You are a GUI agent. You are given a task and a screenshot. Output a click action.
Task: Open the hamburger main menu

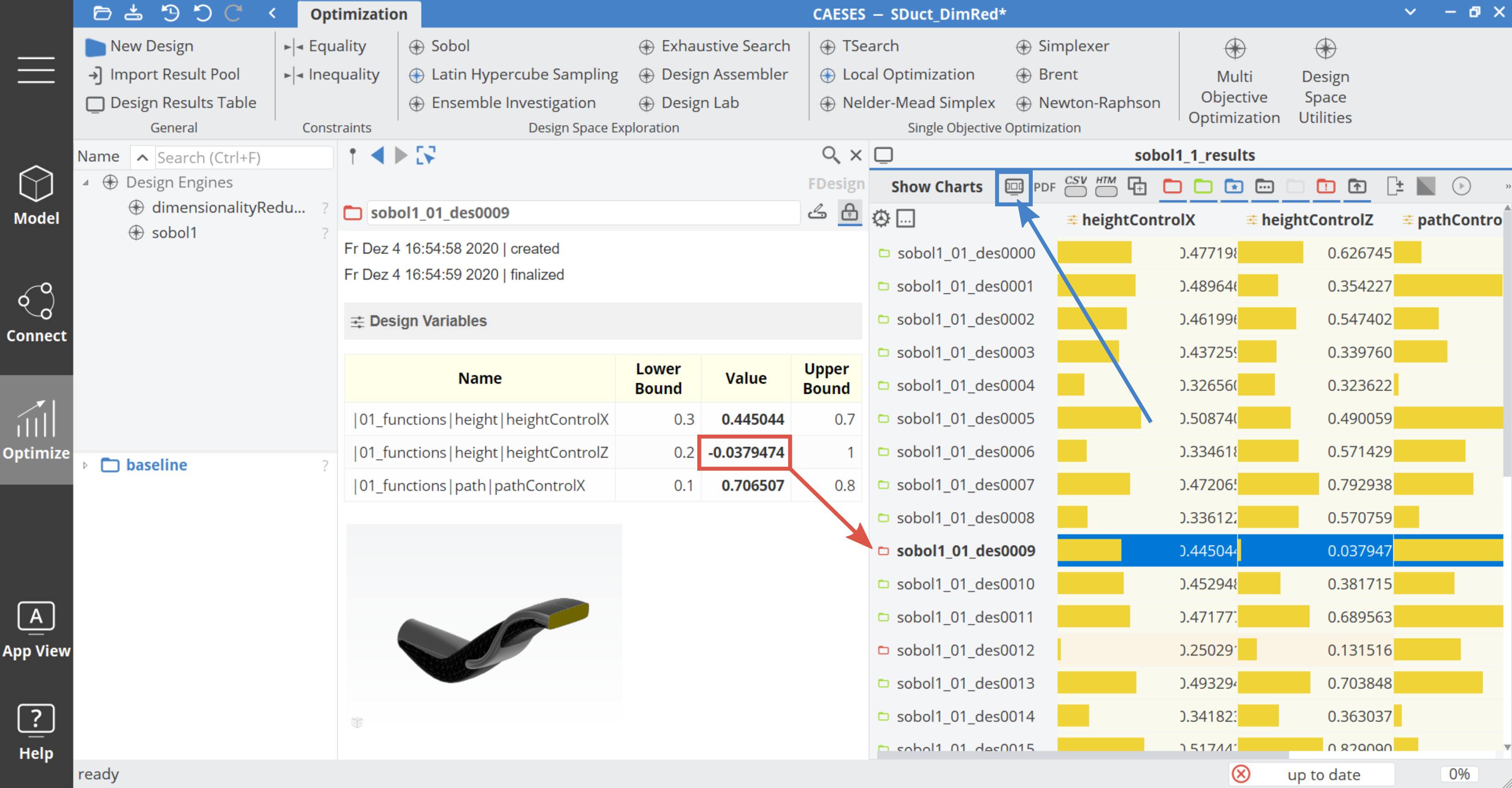[x=36, y=70]
